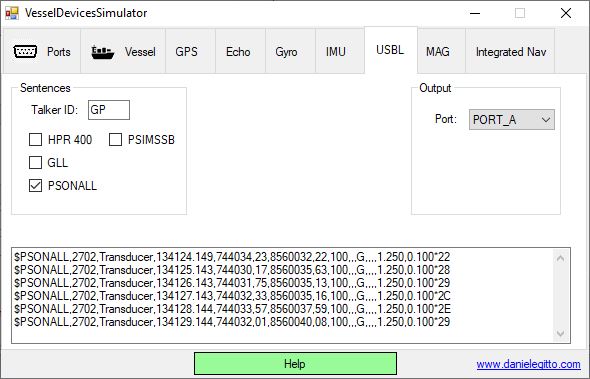The image size is (590, 379).
Task: Click scroll up arrow in output log
Action: 560,258
